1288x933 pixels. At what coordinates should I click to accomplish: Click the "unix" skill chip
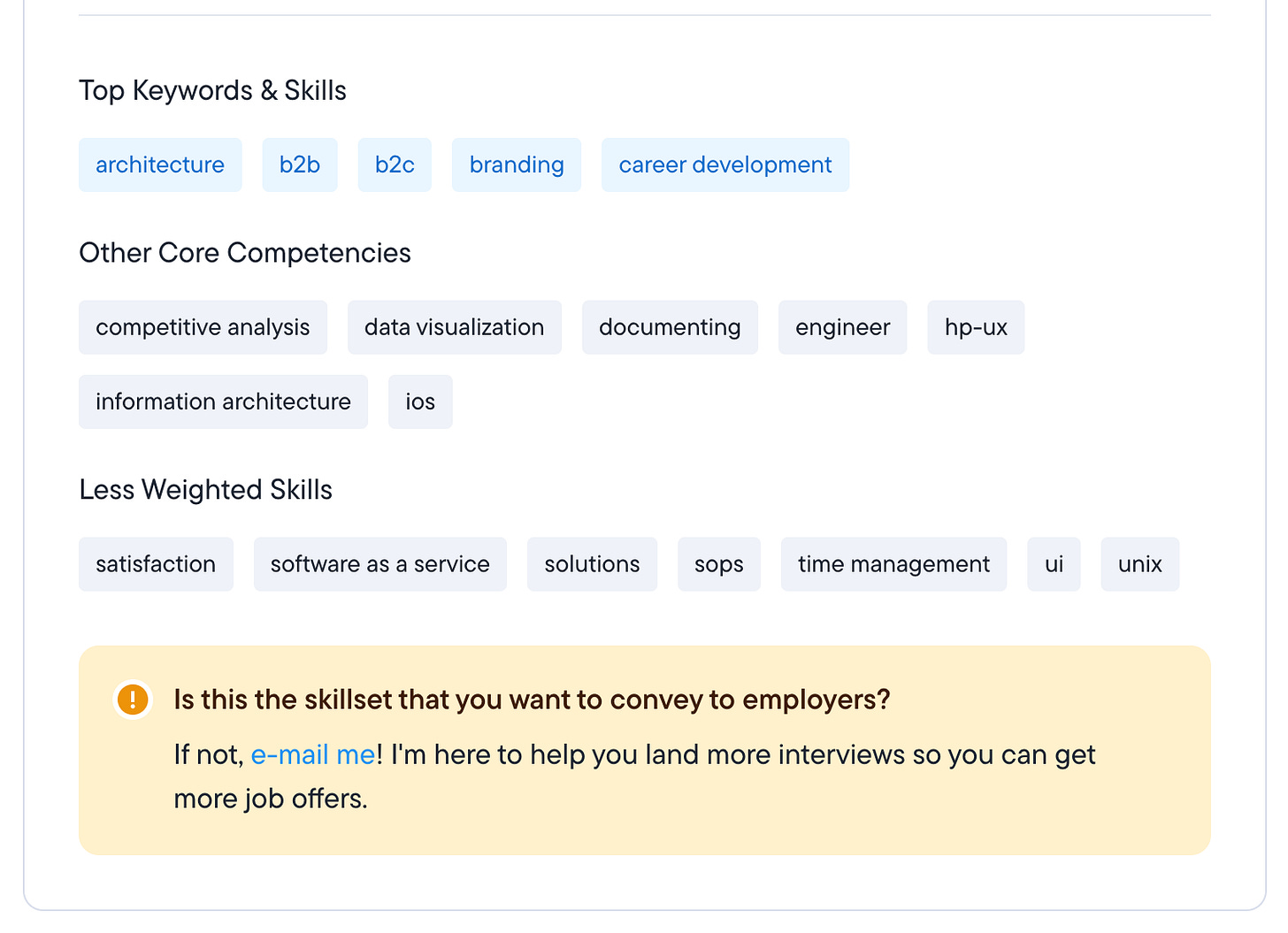1139,563
